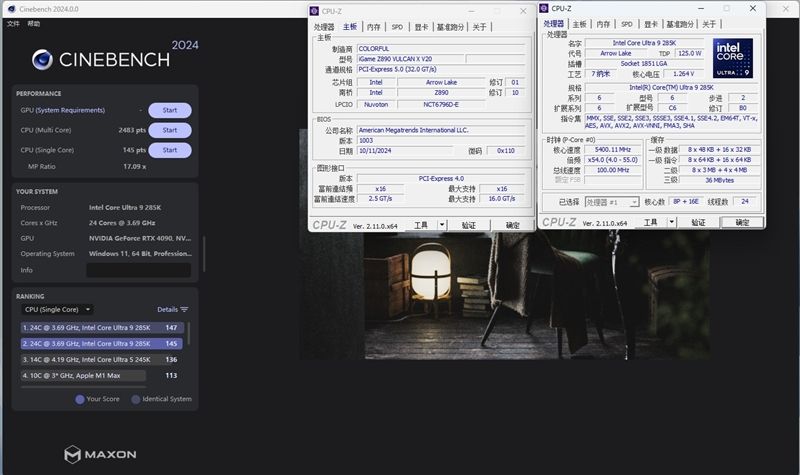Viewport: 800px width, 475px height.
Task: Select the Apple M1 Max ranking row
Action: tap(102, 375)
